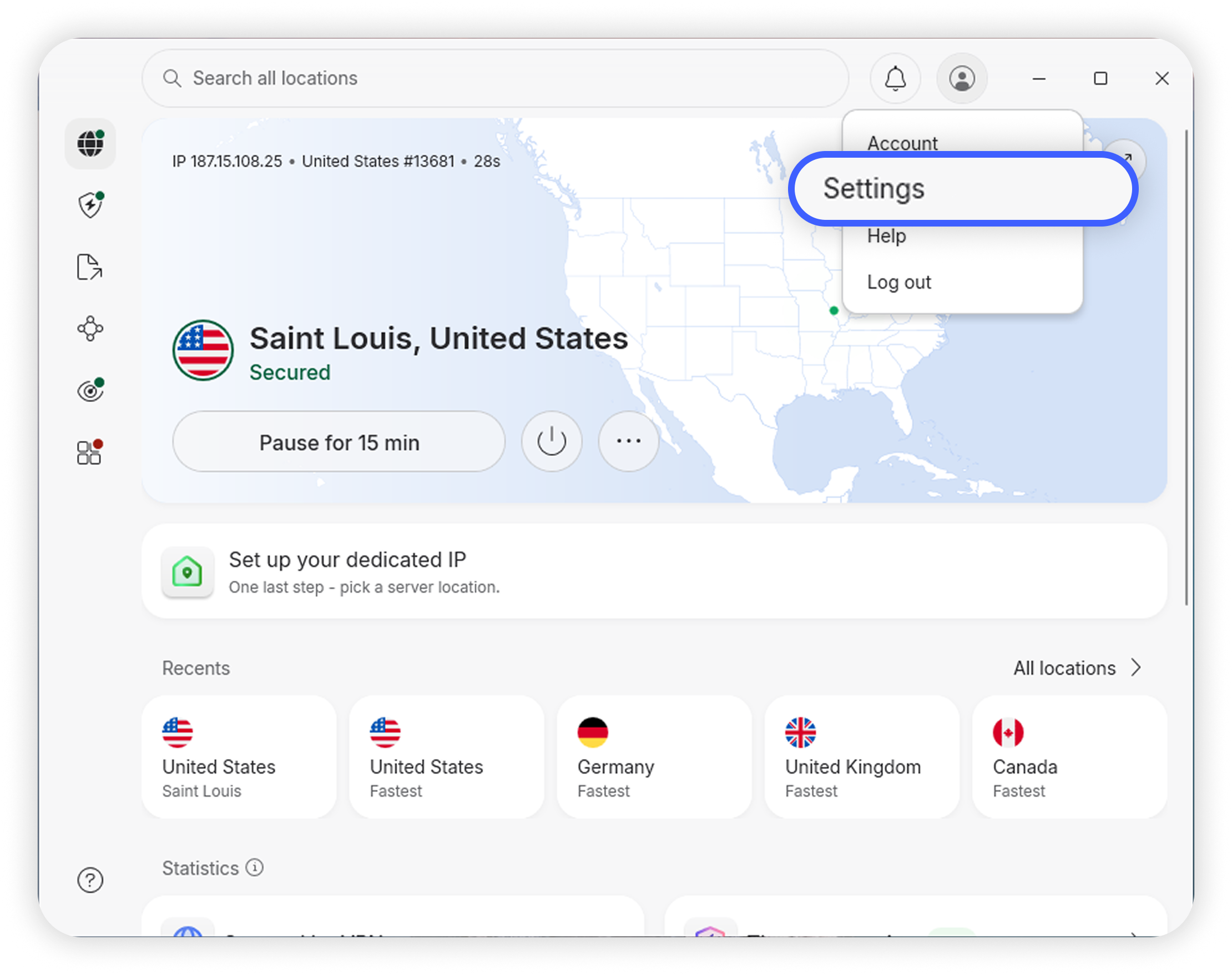This screenshot has height=975, width=1232.
Task: Connect to Canada Fastest recent card
Action: point(1070,756)
